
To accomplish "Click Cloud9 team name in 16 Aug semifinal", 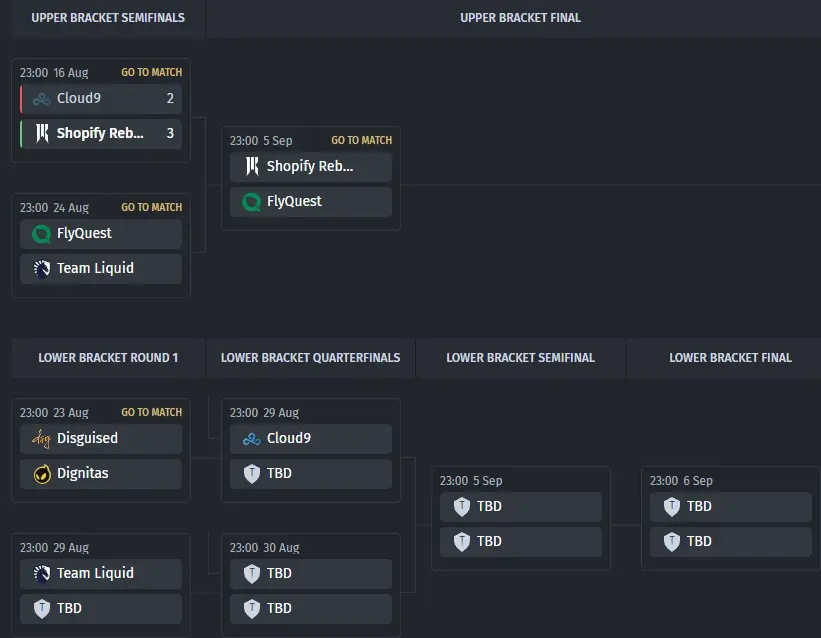I will [x=79, y=98].
